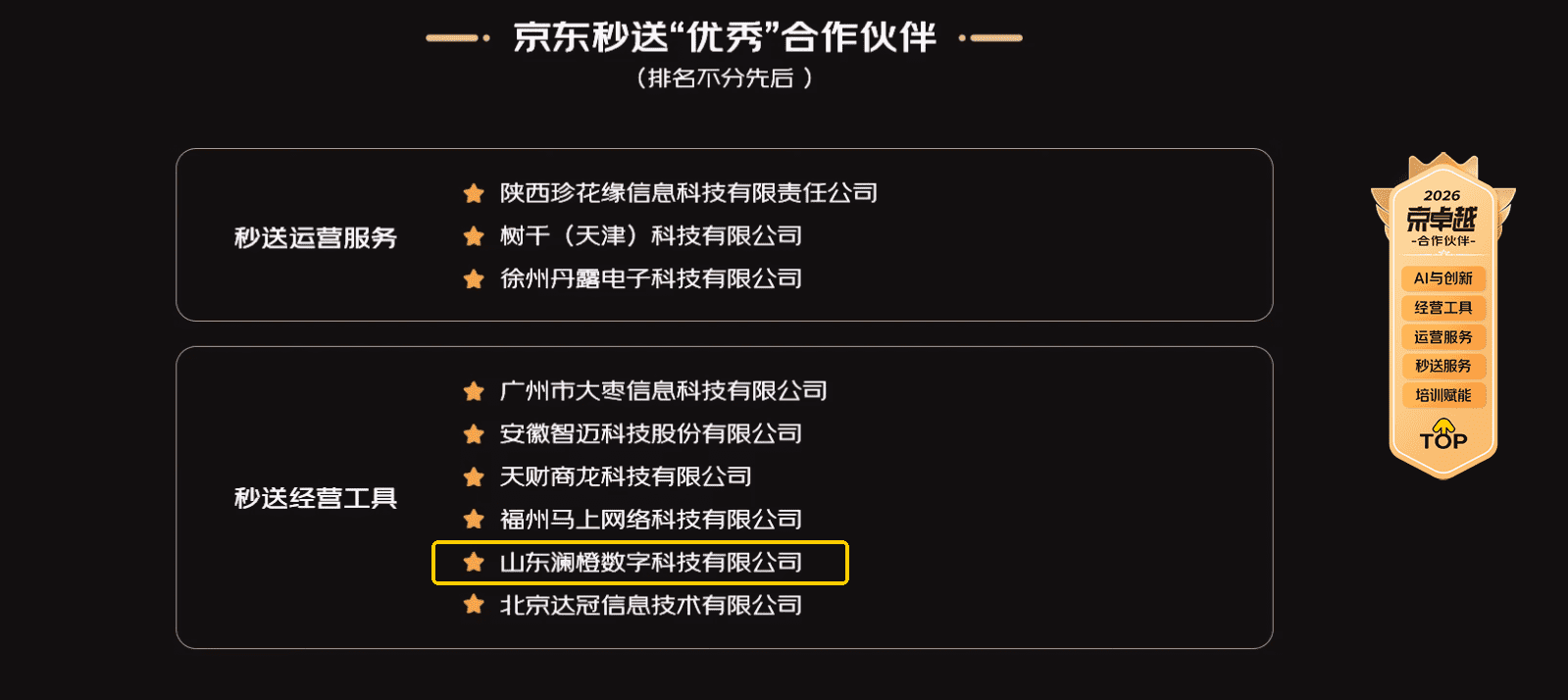
Task: Open 安徽智迈科技股份有限公司 company entry
Action: [x=650, y=434]
